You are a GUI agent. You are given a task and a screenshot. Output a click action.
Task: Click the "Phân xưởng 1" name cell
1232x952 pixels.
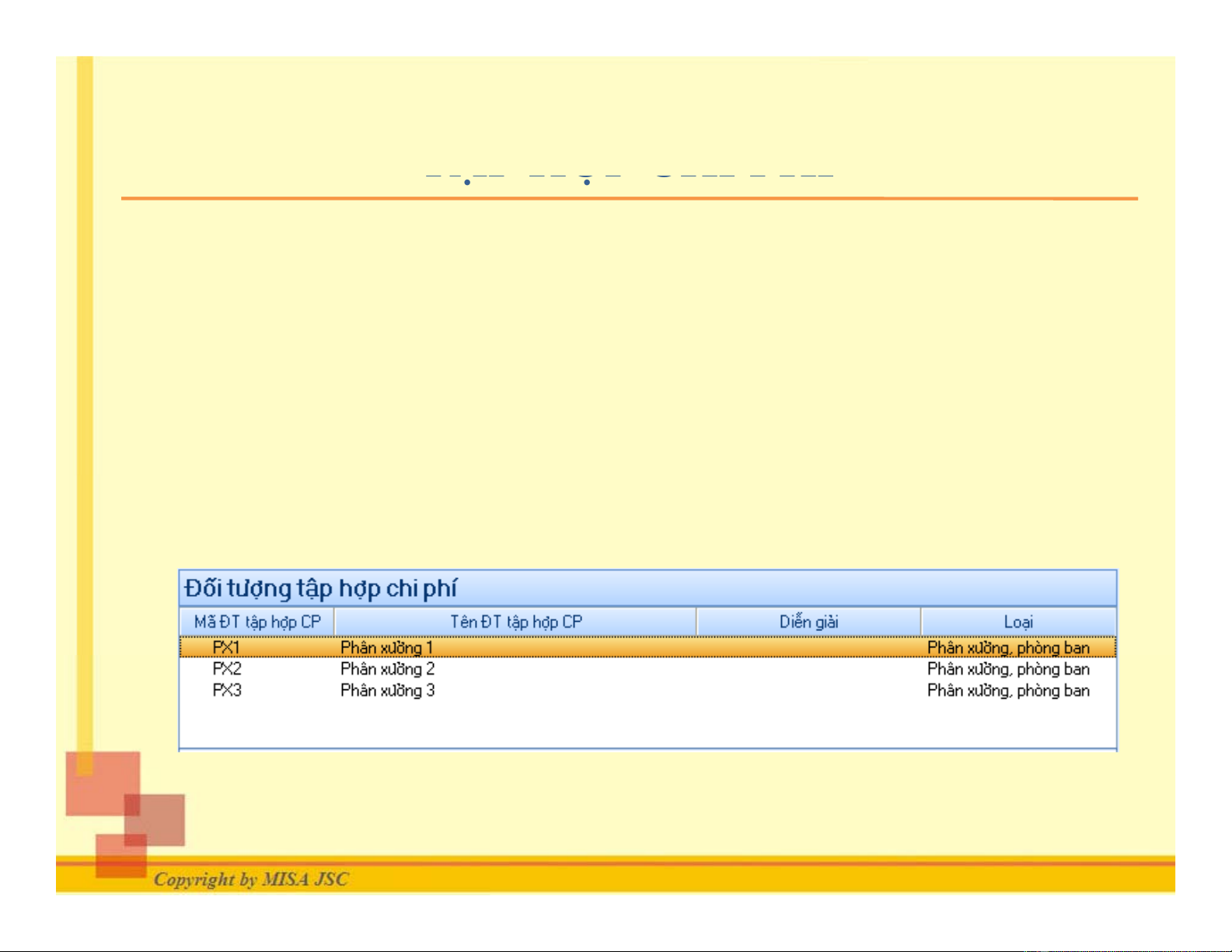(386, 647)
